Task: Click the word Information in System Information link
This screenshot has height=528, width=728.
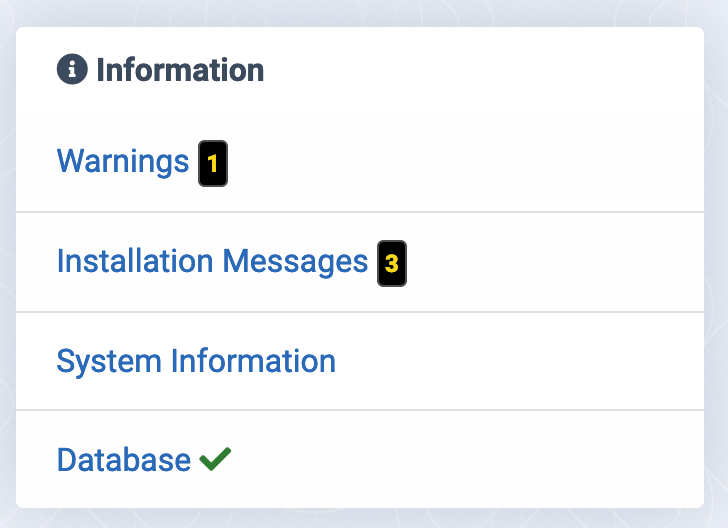Action: (x=254, y=360)
